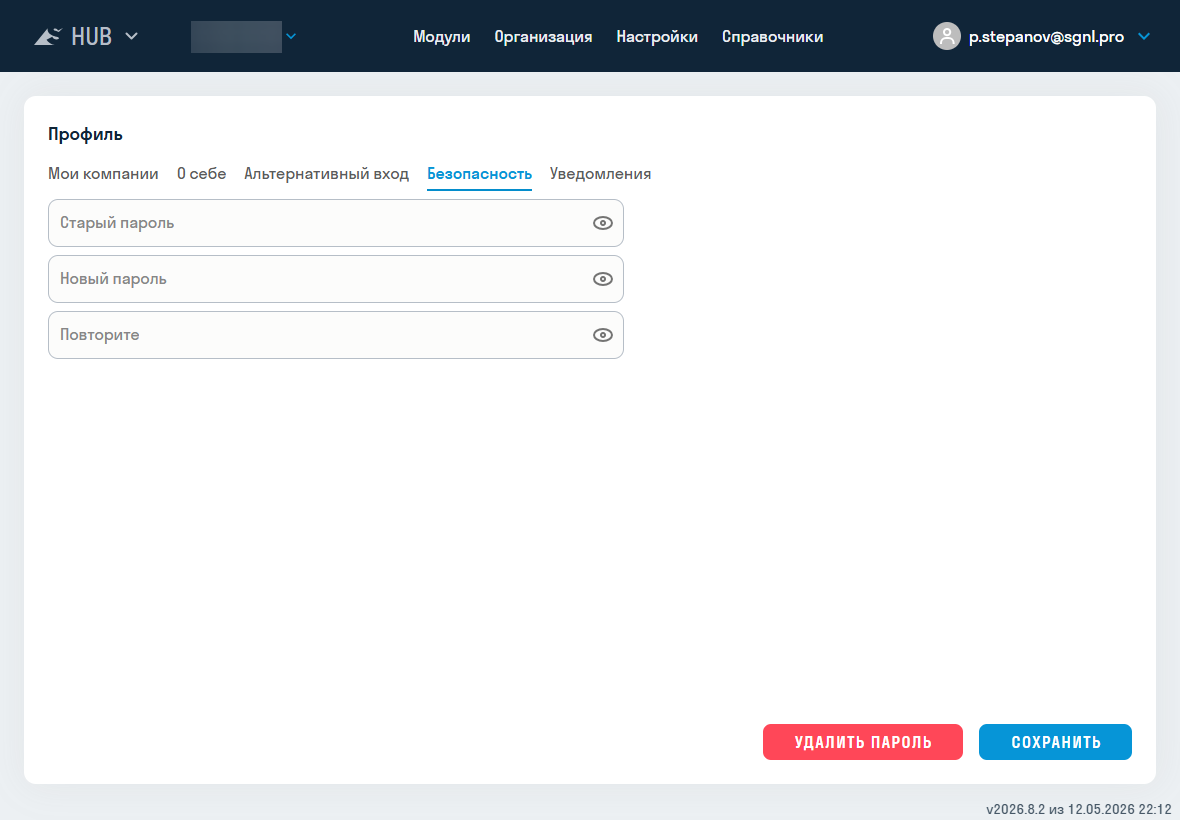
Task: Show the old password with eye icon
Action: pyautogui.click(x=602, y=223)
